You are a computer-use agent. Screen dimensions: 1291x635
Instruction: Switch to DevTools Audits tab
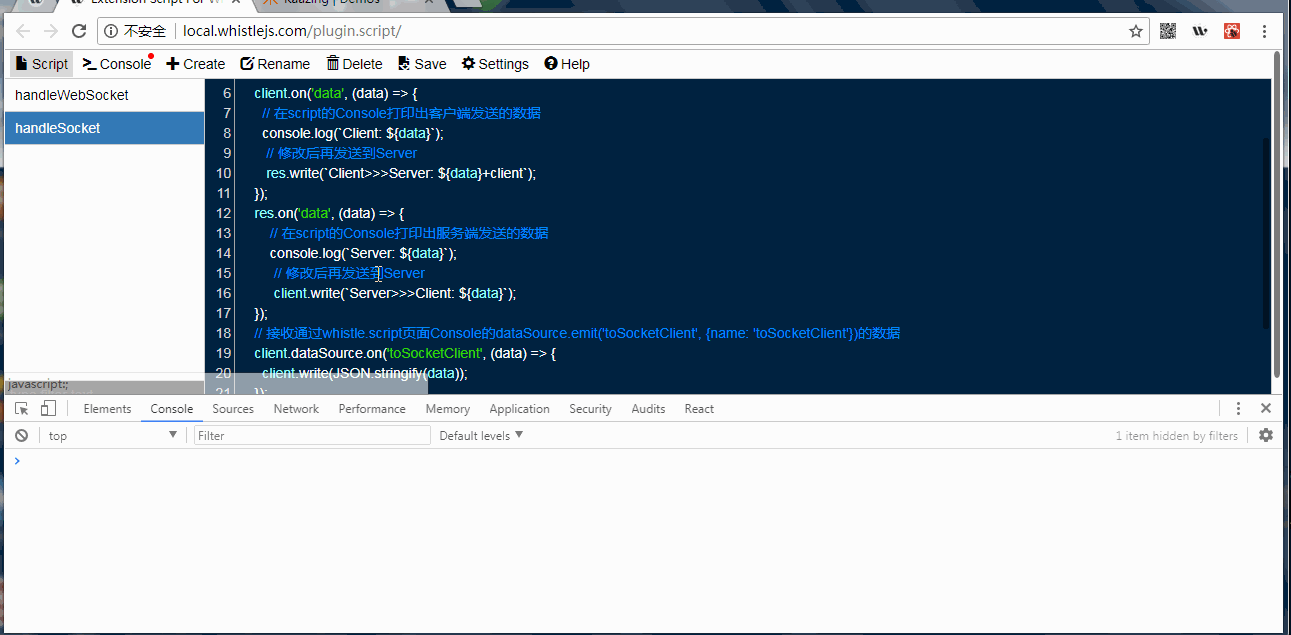click(x=648, y=409)
